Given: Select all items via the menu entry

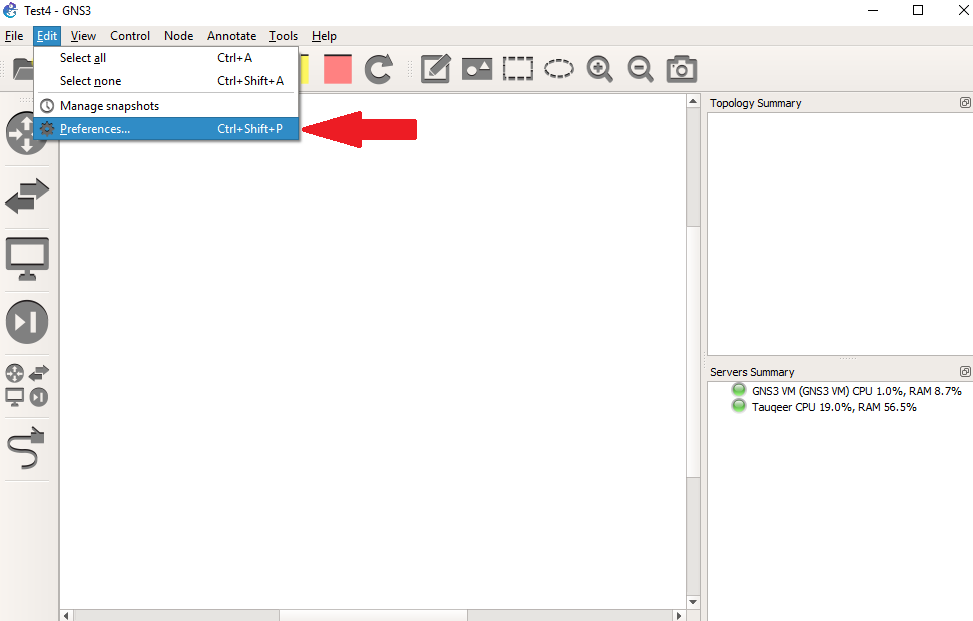Looking at the screenshot, I should 80,58.
